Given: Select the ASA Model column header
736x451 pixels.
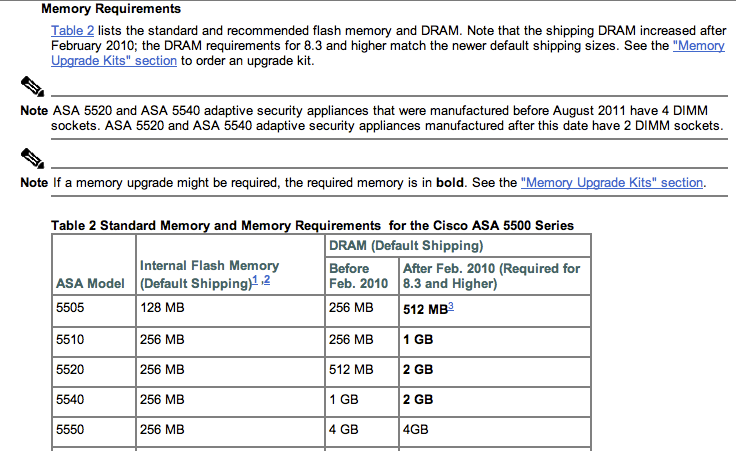Looking at the screenshot, I should pyautogui.click(x=90, y=284).
